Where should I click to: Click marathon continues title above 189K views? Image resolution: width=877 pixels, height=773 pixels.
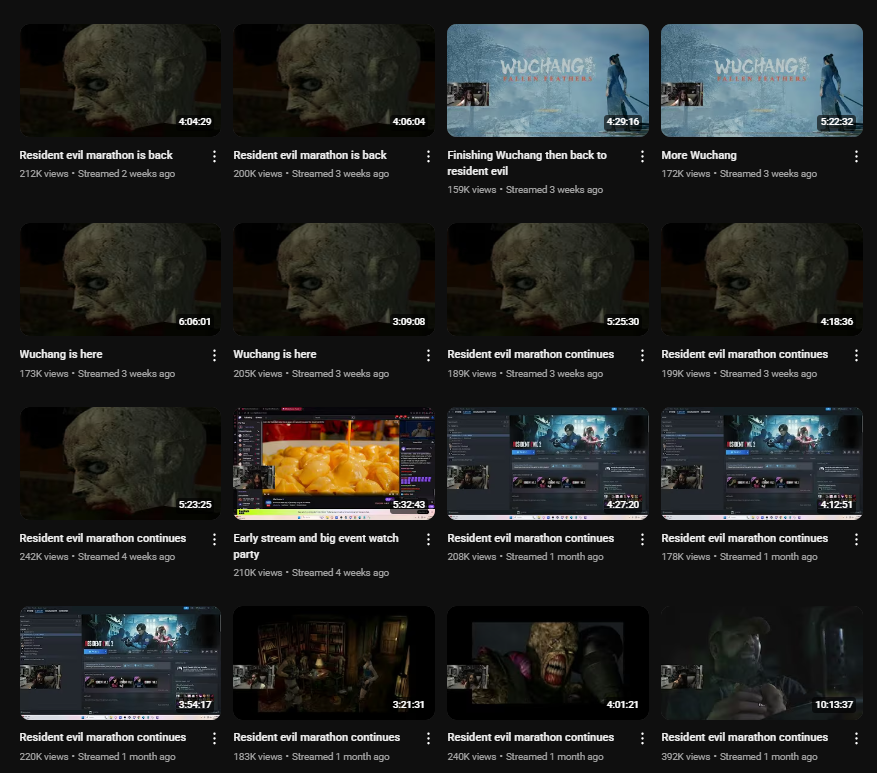pyautogui.click(x=530, y=354)
